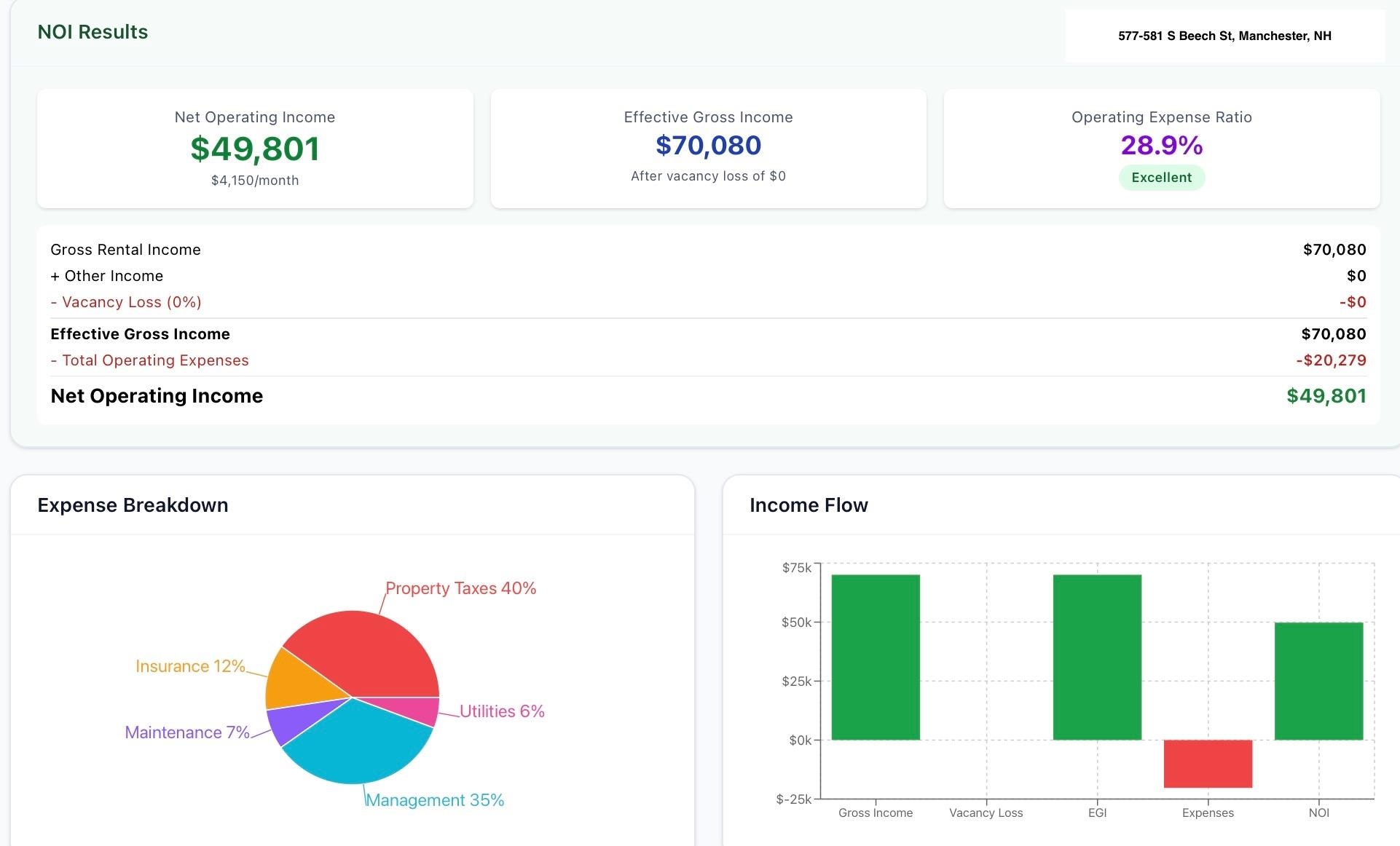The height and width of the screenshot is (846, 1400).
Task: Click the 'Insurance 12%' pie label
Action: click(190, 666)
